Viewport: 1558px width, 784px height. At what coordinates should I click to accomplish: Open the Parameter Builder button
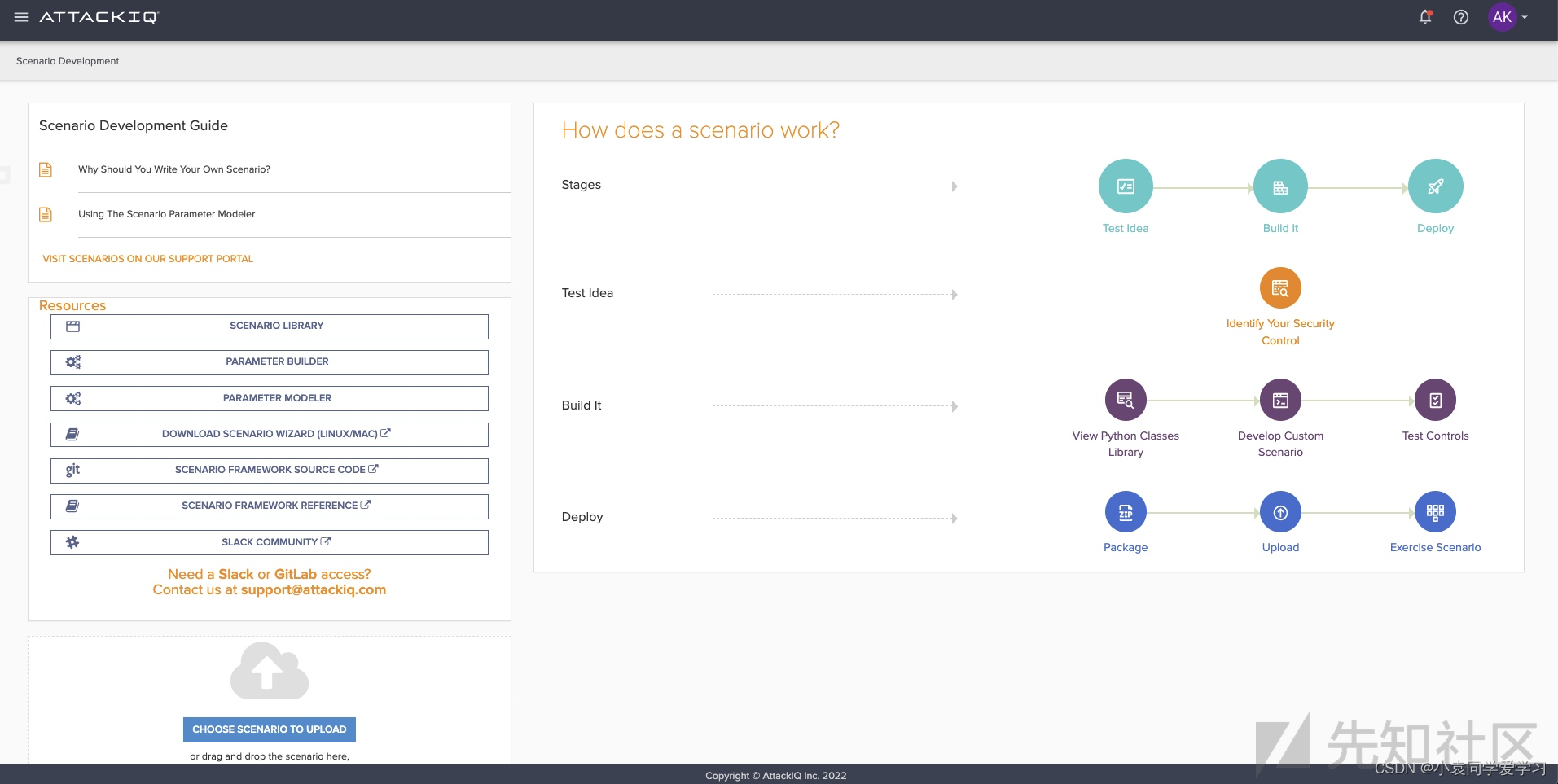tap(270, 362)
